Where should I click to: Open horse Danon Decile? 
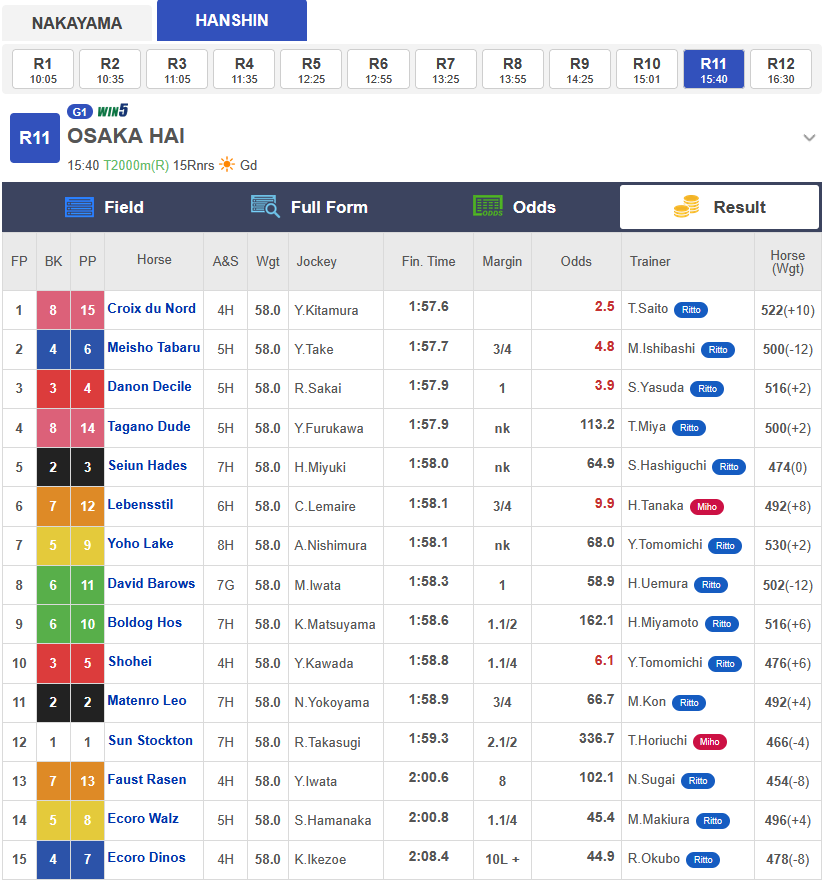(x=149, y=387)
